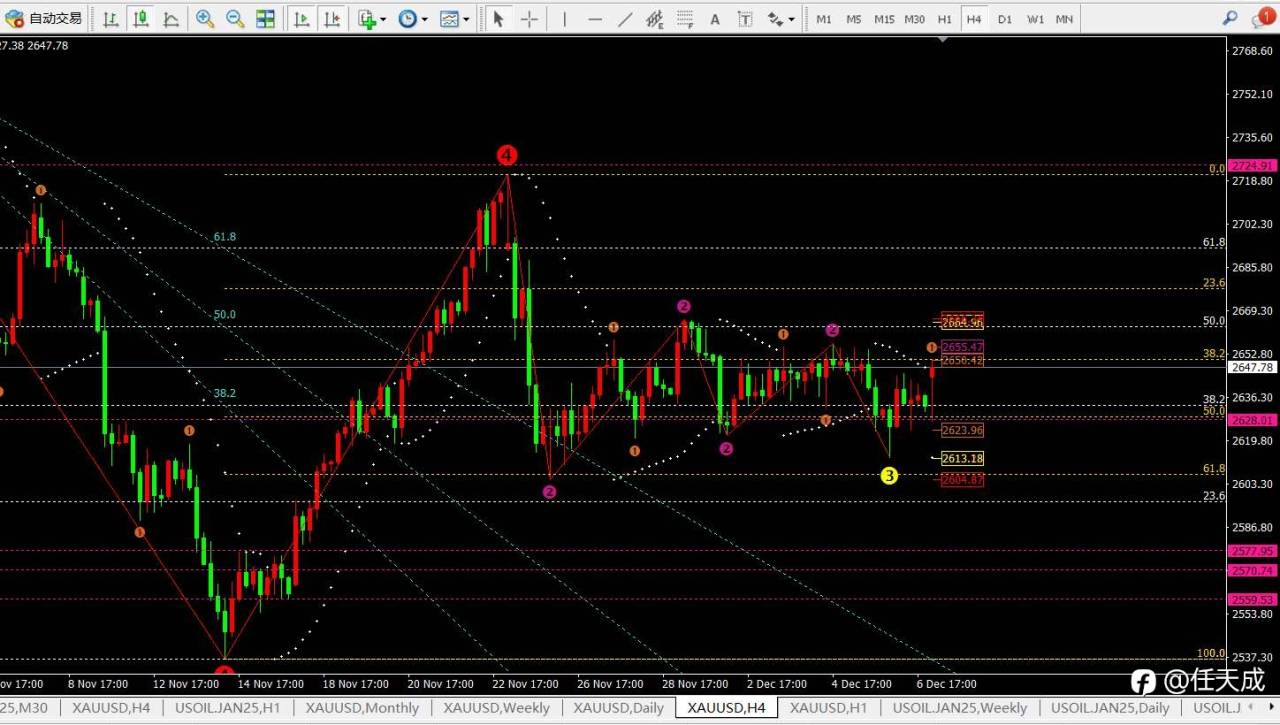Select the text label T tool
The image size is (1280, 725).
coord(746,18)
